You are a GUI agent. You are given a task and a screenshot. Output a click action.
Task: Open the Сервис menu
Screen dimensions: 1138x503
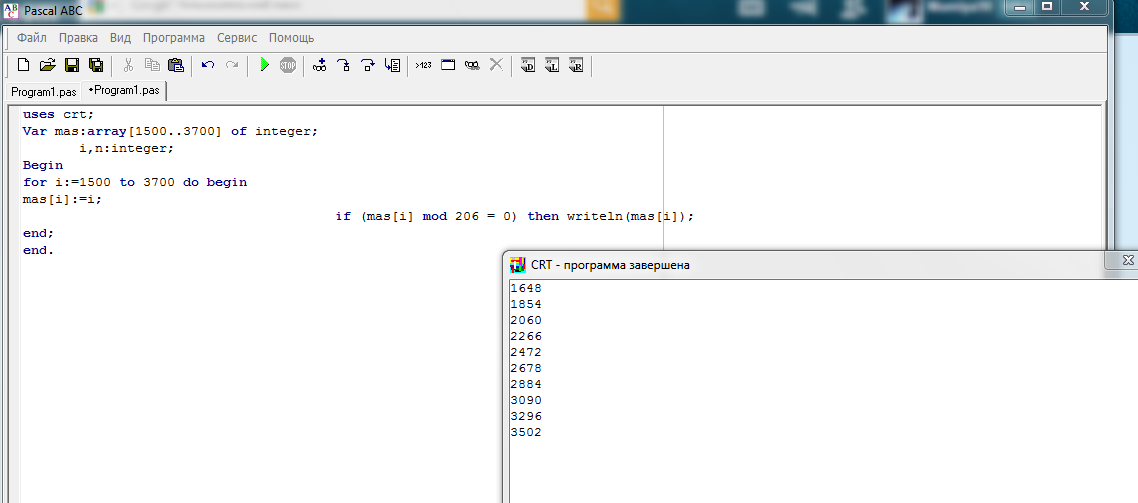(237, 38)
